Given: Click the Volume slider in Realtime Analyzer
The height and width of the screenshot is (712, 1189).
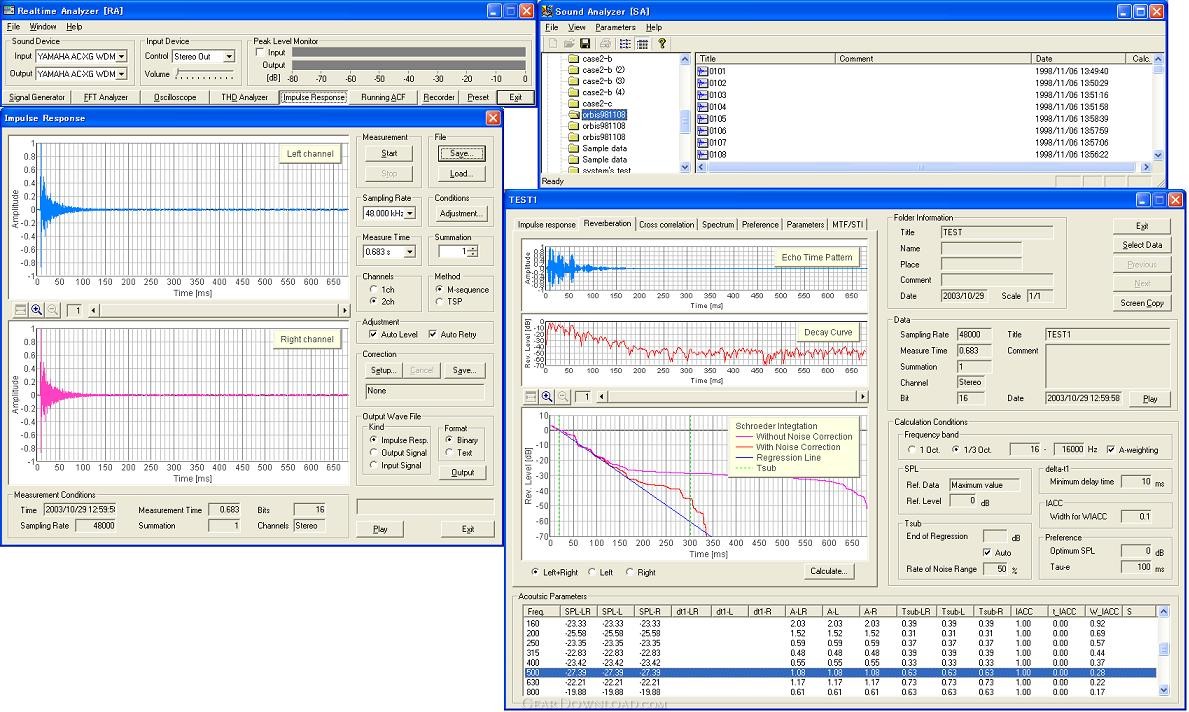Looking at the screenshot, I should click(x=205, y=74).
